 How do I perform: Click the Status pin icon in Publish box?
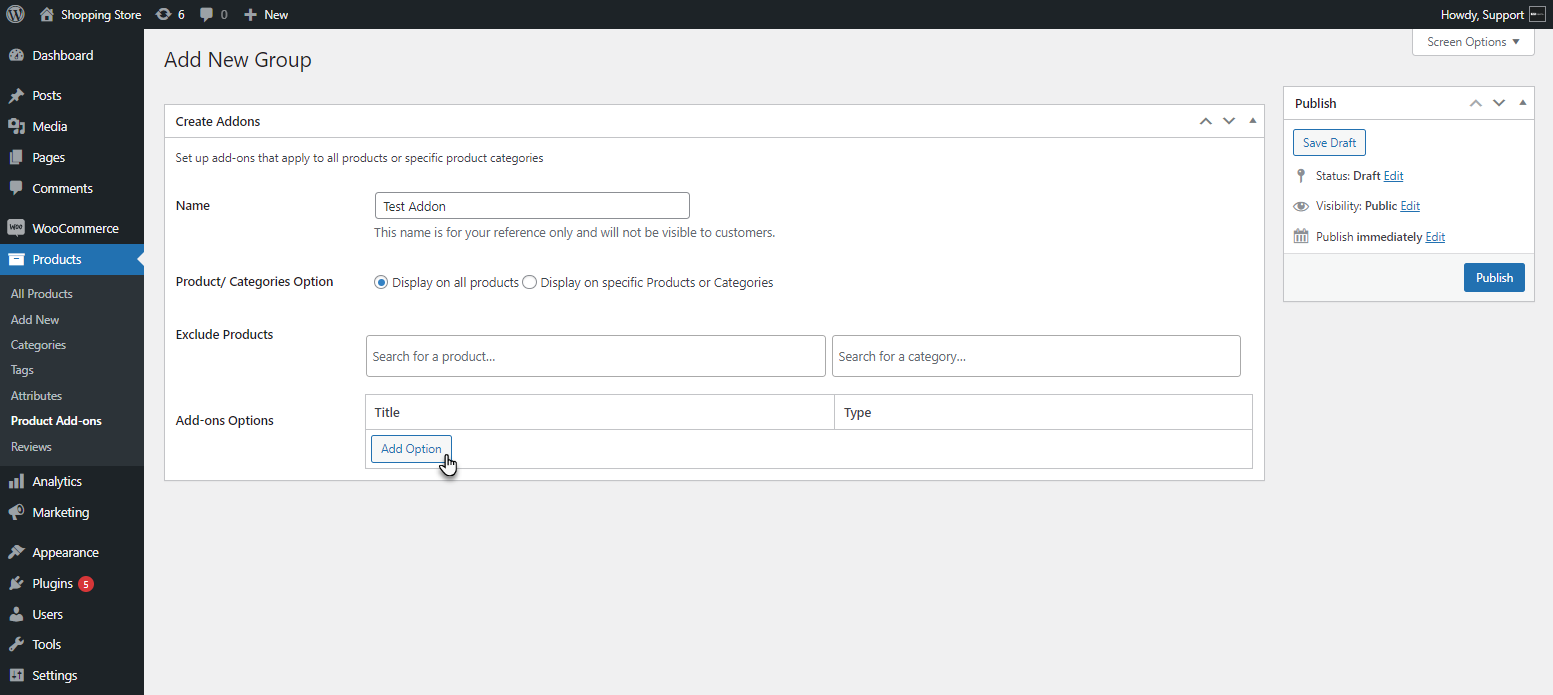pyautogui.click(x=1301, y=176)
